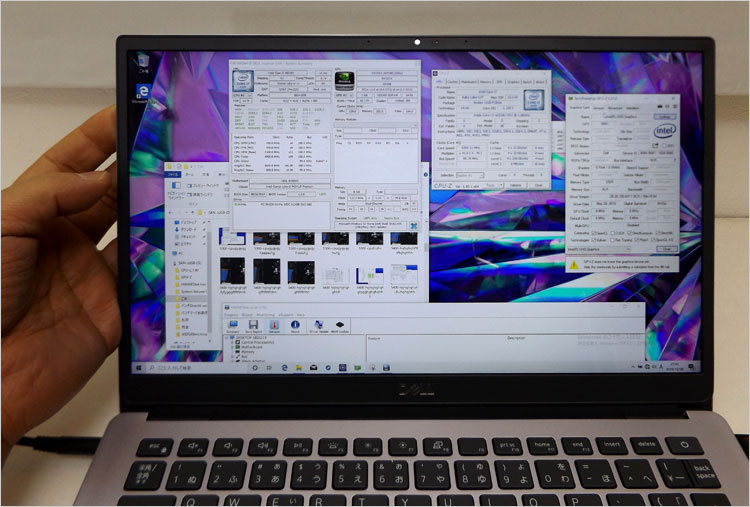Viewport: 750px width, 507px height.
Task: Open Task View on the taskbar
Action: tap(269, 368)
